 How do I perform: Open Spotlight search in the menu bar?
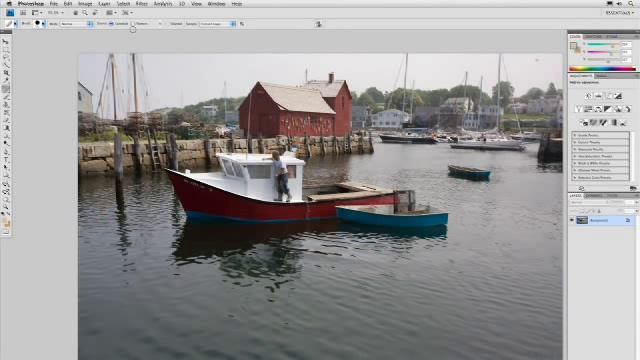[631, 4]
